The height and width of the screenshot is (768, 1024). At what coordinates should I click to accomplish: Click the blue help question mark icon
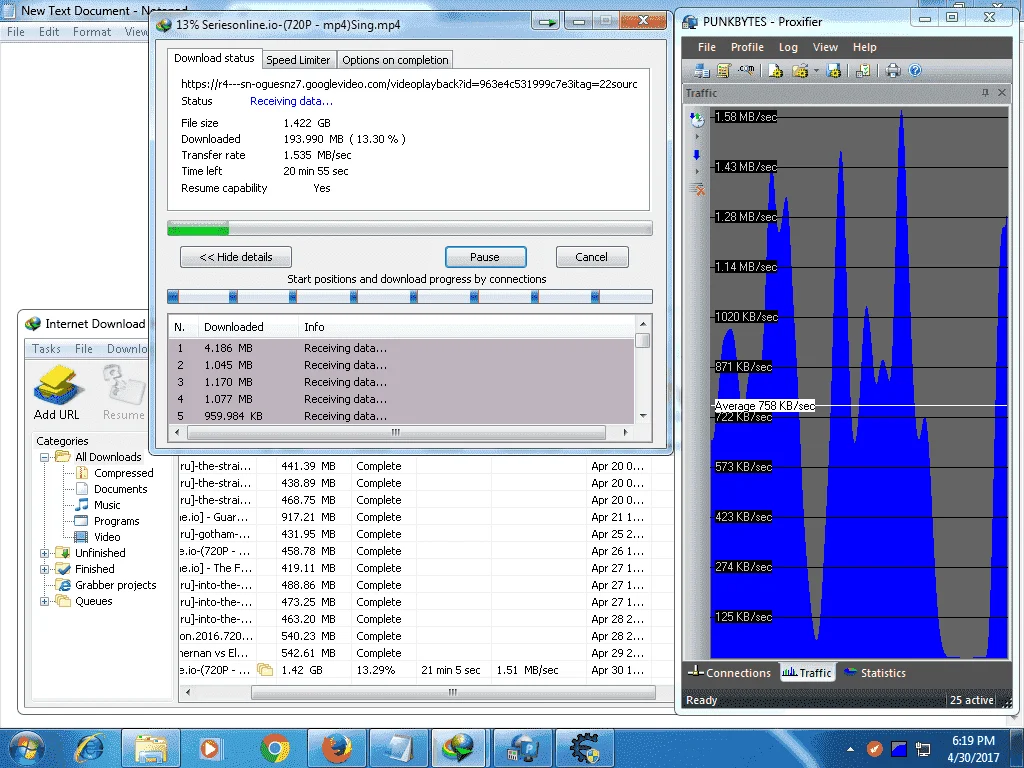(915, 71)
